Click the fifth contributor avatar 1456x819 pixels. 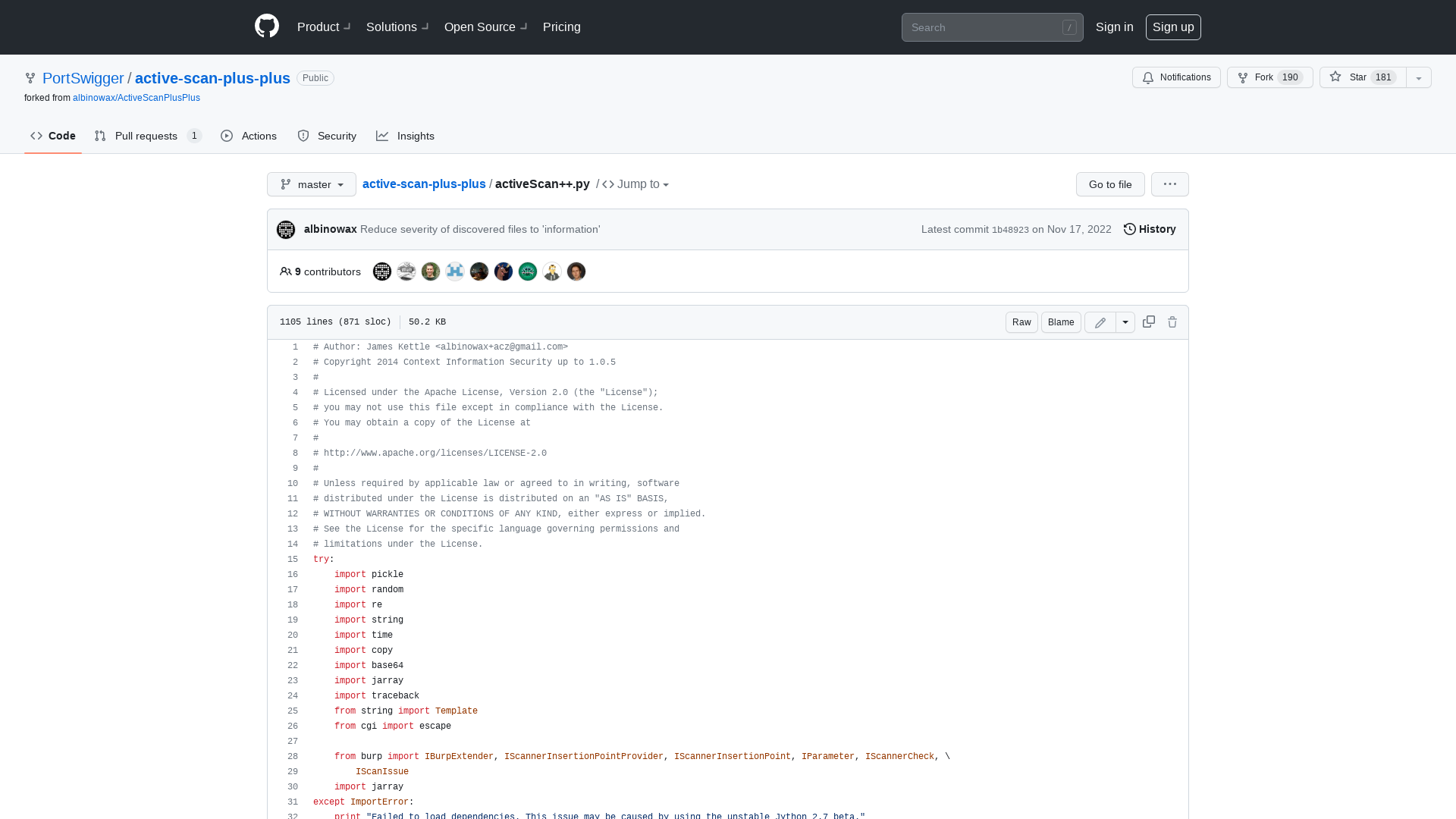tap(479, 271)
